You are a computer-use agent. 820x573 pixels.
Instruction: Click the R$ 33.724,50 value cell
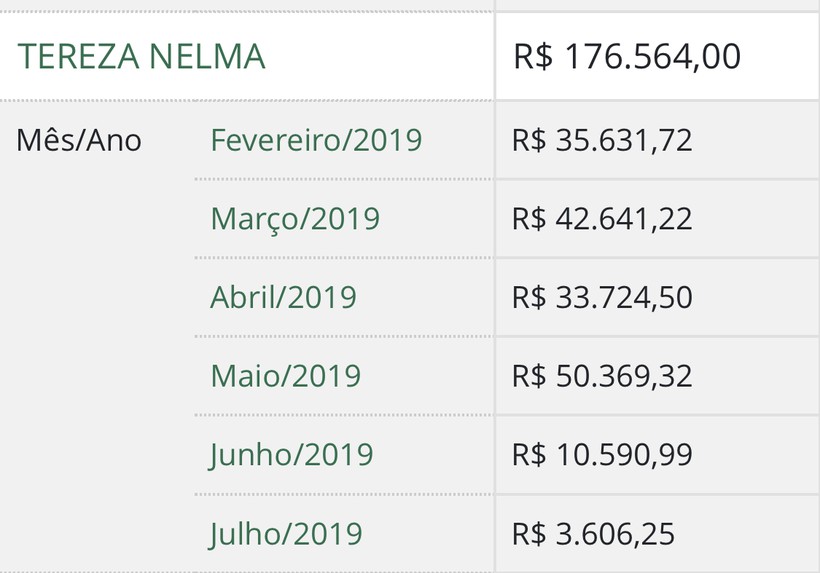click(657, 297)
